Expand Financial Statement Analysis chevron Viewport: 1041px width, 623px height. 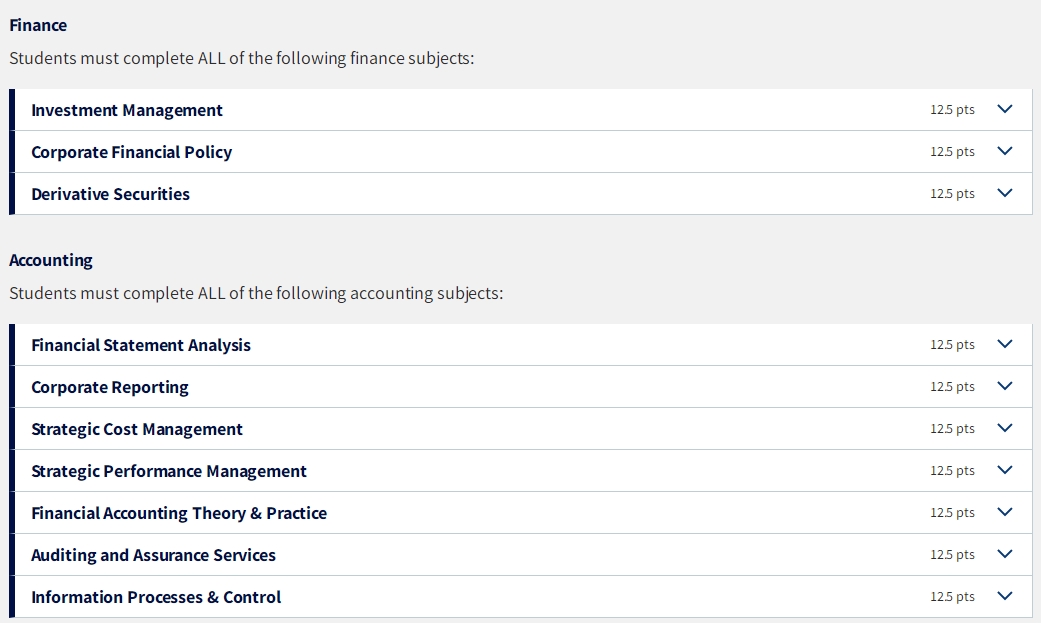1005,344
